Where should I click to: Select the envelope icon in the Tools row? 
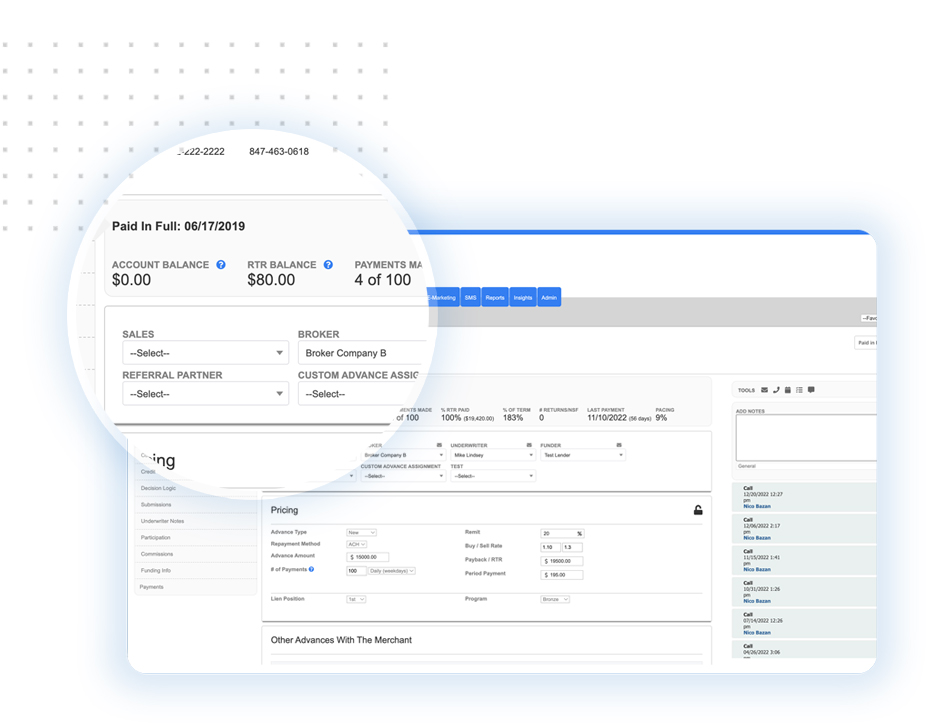click(x=764, y=391)
